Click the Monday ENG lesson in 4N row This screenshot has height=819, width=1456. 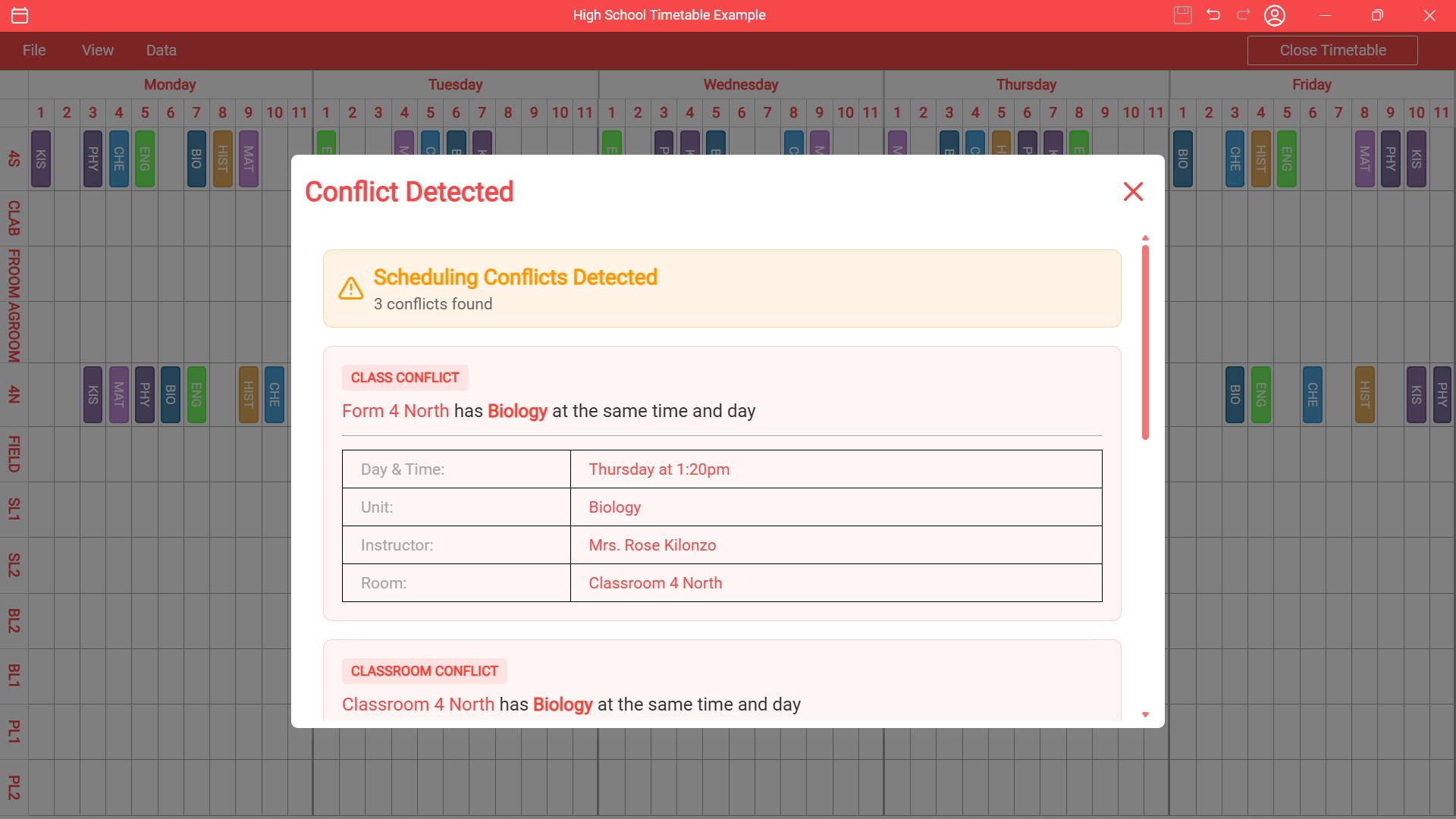tap(196, 394)
